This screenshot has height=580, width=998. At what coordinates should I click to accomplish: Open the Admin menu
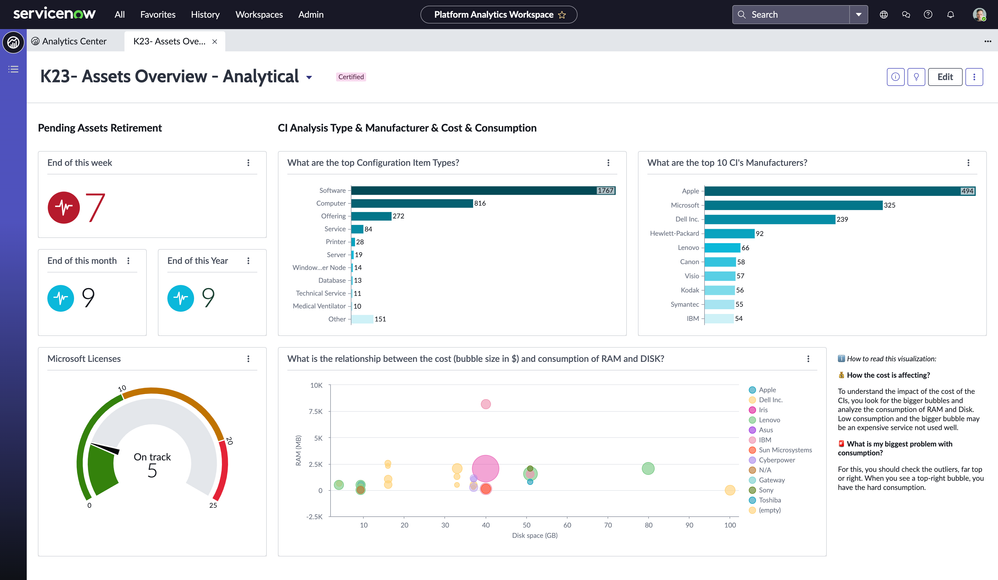pyautogui.click(x=311, y=15)
